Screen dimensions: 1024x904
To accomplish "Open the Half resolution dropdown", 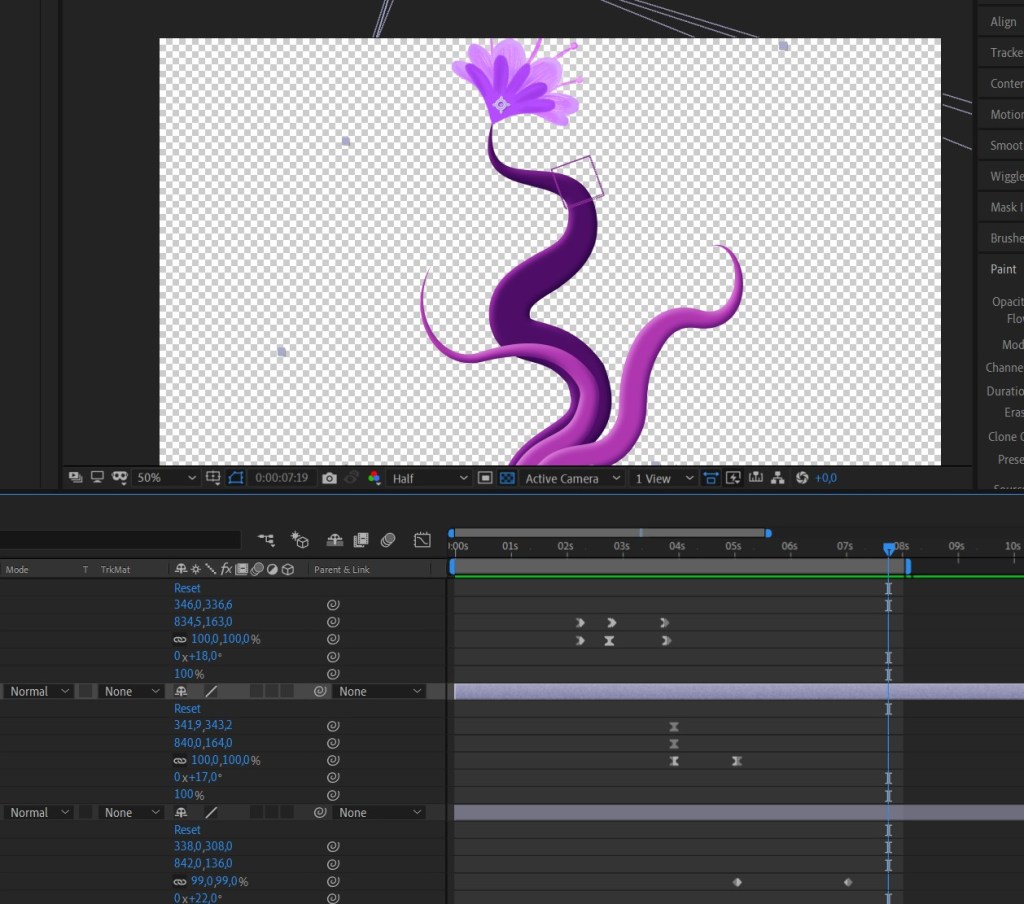I will click(x=429, y=478).
